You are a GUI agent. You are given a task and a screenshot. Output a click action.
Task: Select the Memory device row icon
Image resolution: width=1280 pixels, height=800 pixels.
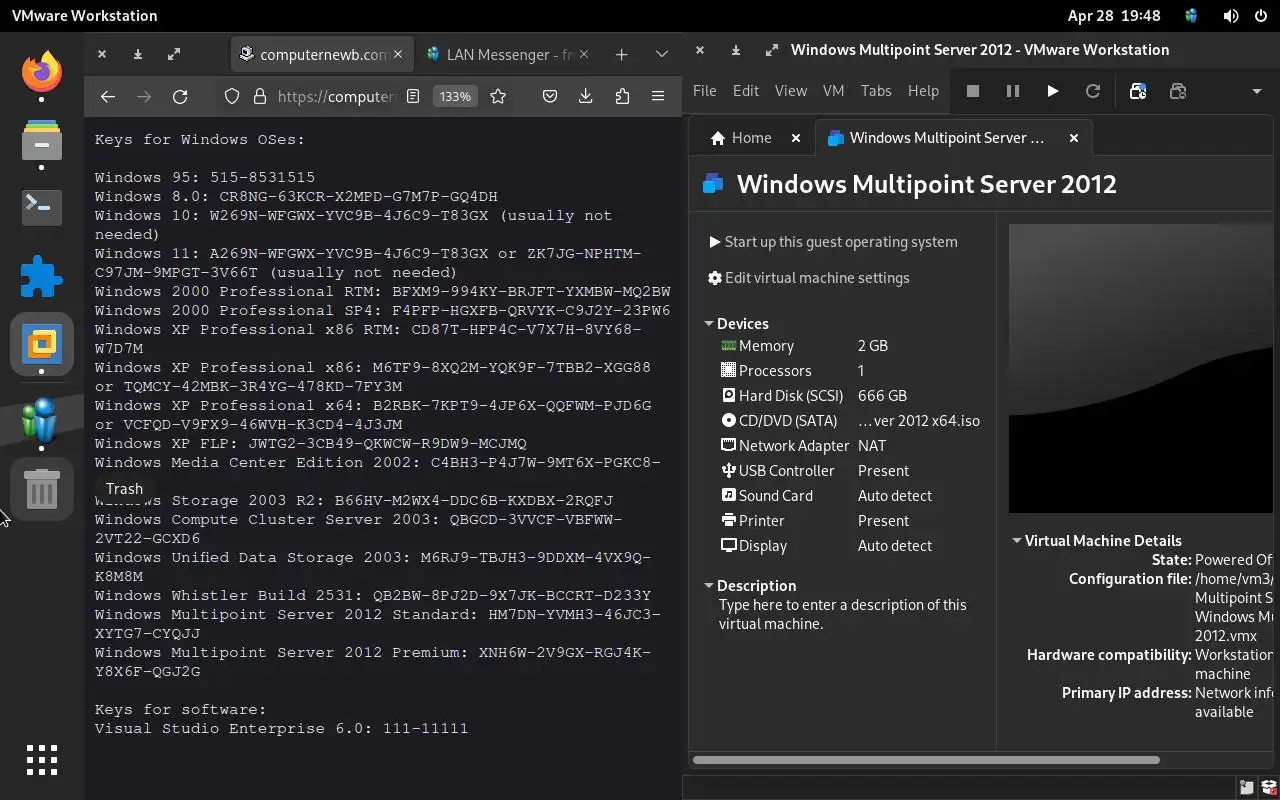[729, 346]
